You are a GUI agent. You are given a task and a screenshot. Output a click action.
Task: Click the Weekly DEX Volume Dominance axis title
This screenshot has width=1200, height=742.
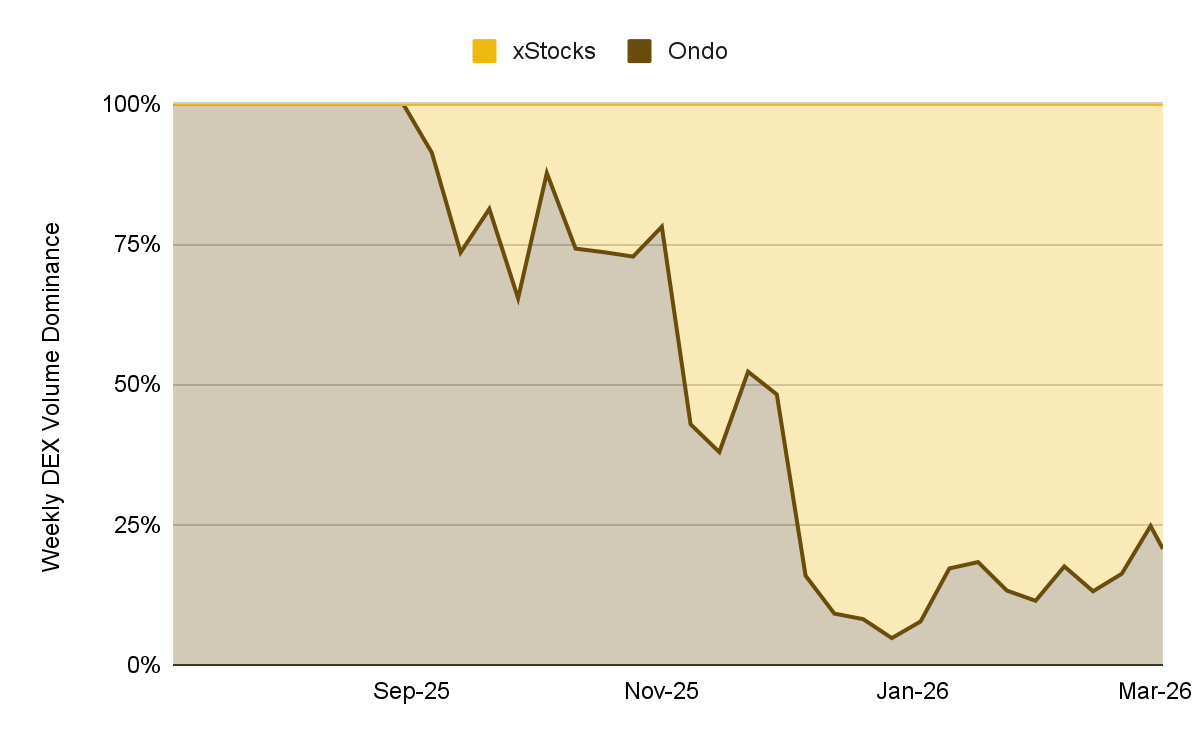pyautogui.click(x=52, y=397)
